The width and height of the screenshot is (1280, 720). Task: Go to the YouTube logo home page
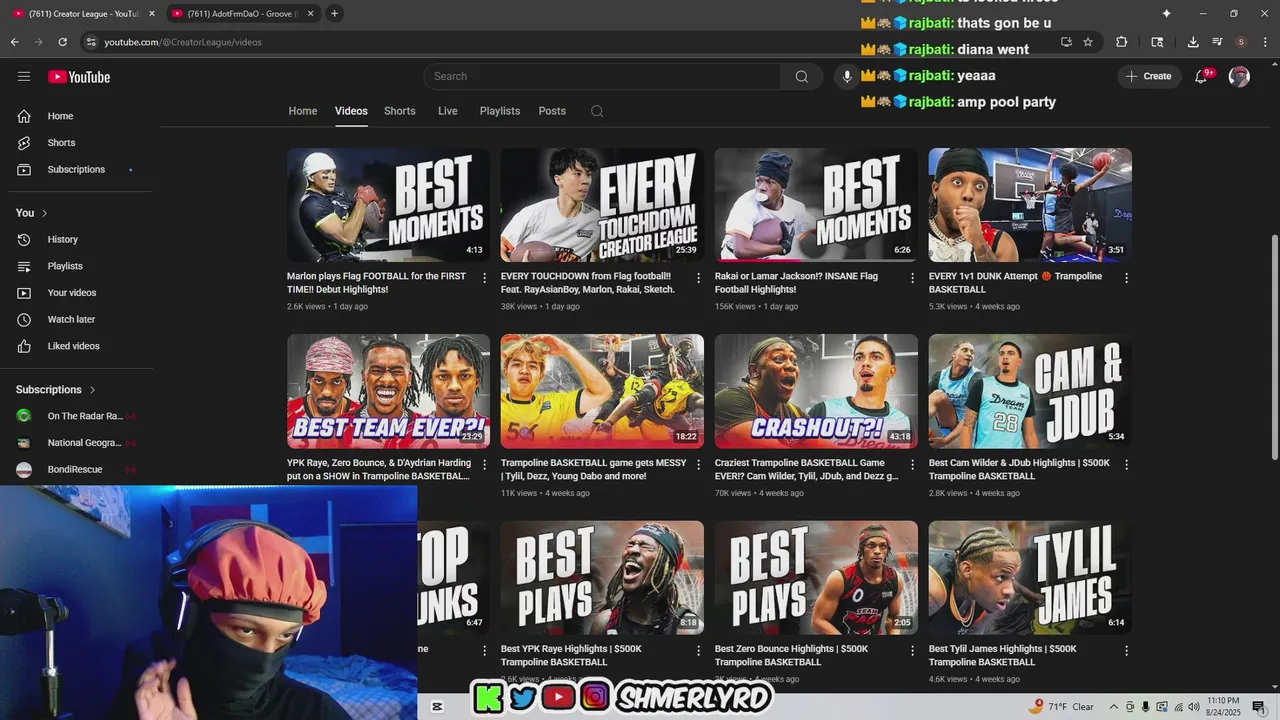tap(79, 77)
